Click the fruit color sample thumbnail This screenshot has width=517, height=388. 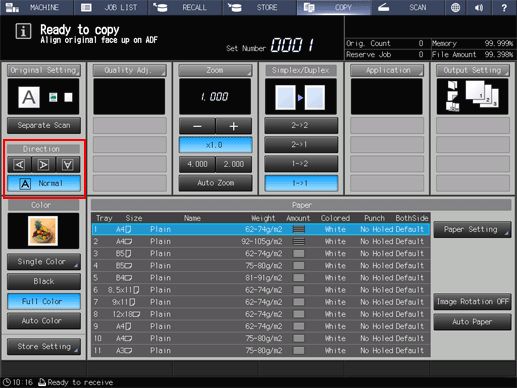pyautogui.click(x=43, y=231)
